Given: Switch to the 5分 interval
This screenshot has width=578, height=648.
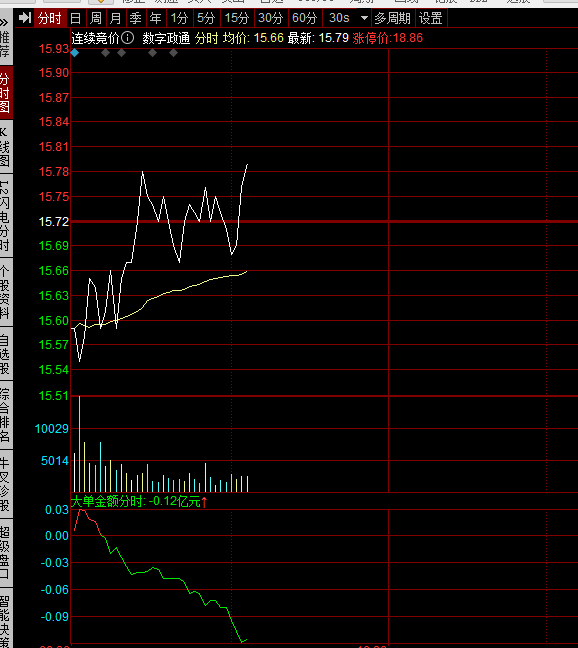Looking at the screenshot, I should point(206,18).
